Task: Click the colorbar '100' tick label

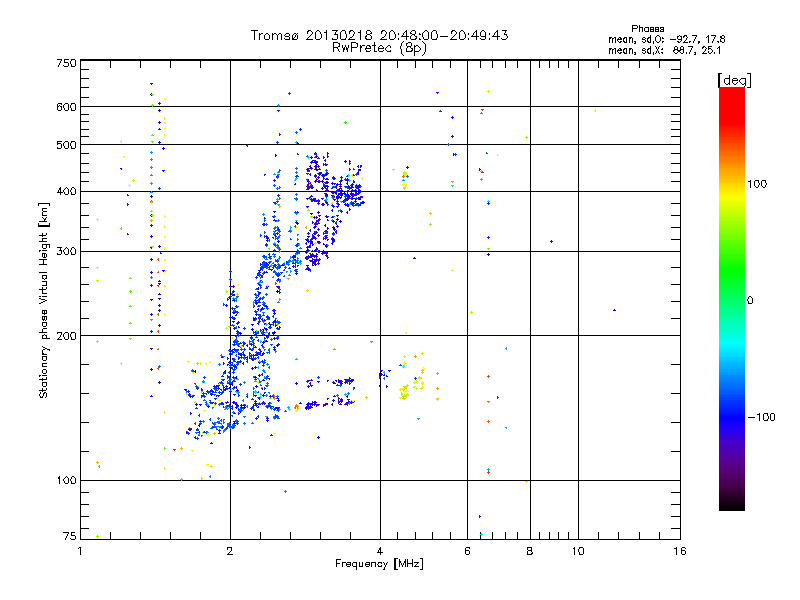Action: [x=757, y=184]
